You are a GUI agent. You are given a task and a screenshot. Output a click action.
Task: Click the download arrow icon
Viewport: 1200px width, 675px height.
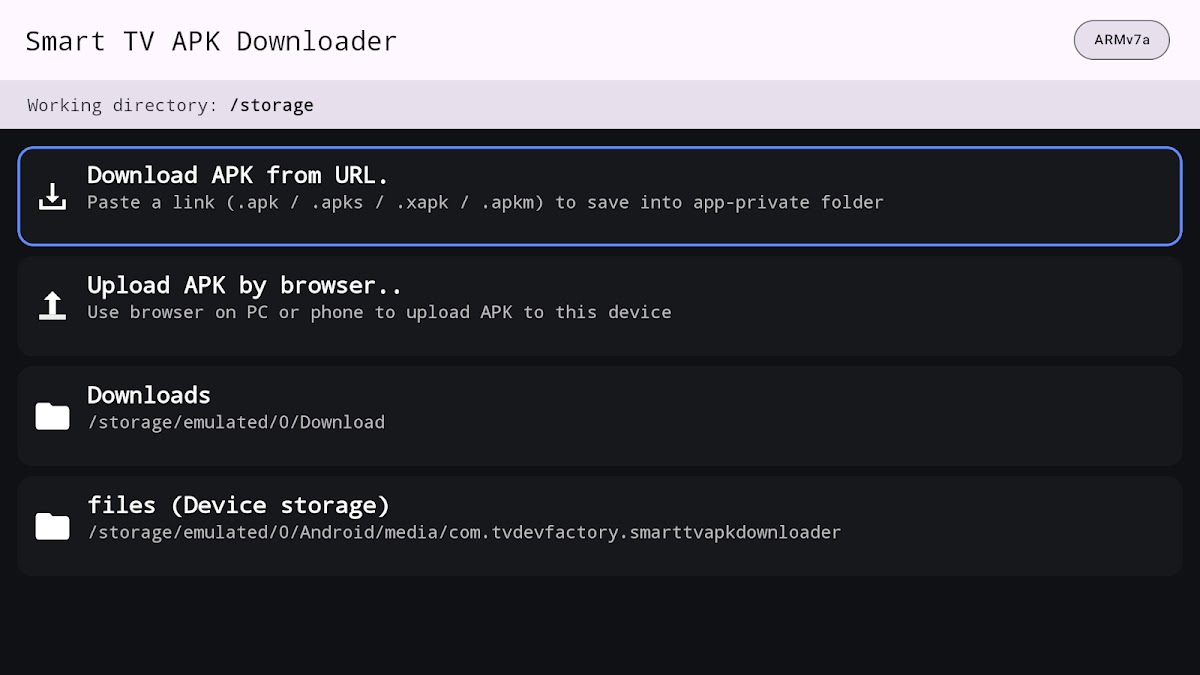click(x=52, y=196)
